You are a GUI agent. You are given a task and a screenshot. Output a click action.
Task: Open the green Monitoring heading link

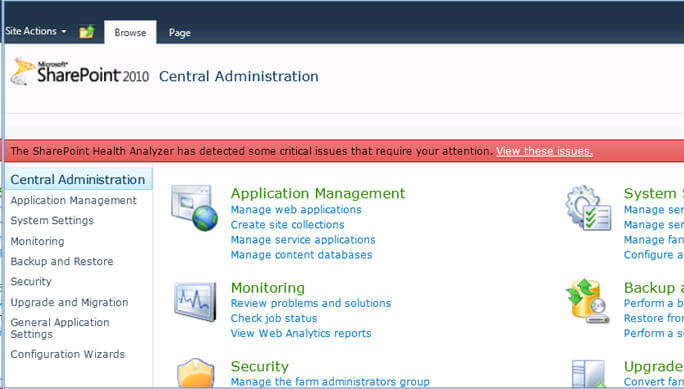pyautogui.click(x=267, y=288)
